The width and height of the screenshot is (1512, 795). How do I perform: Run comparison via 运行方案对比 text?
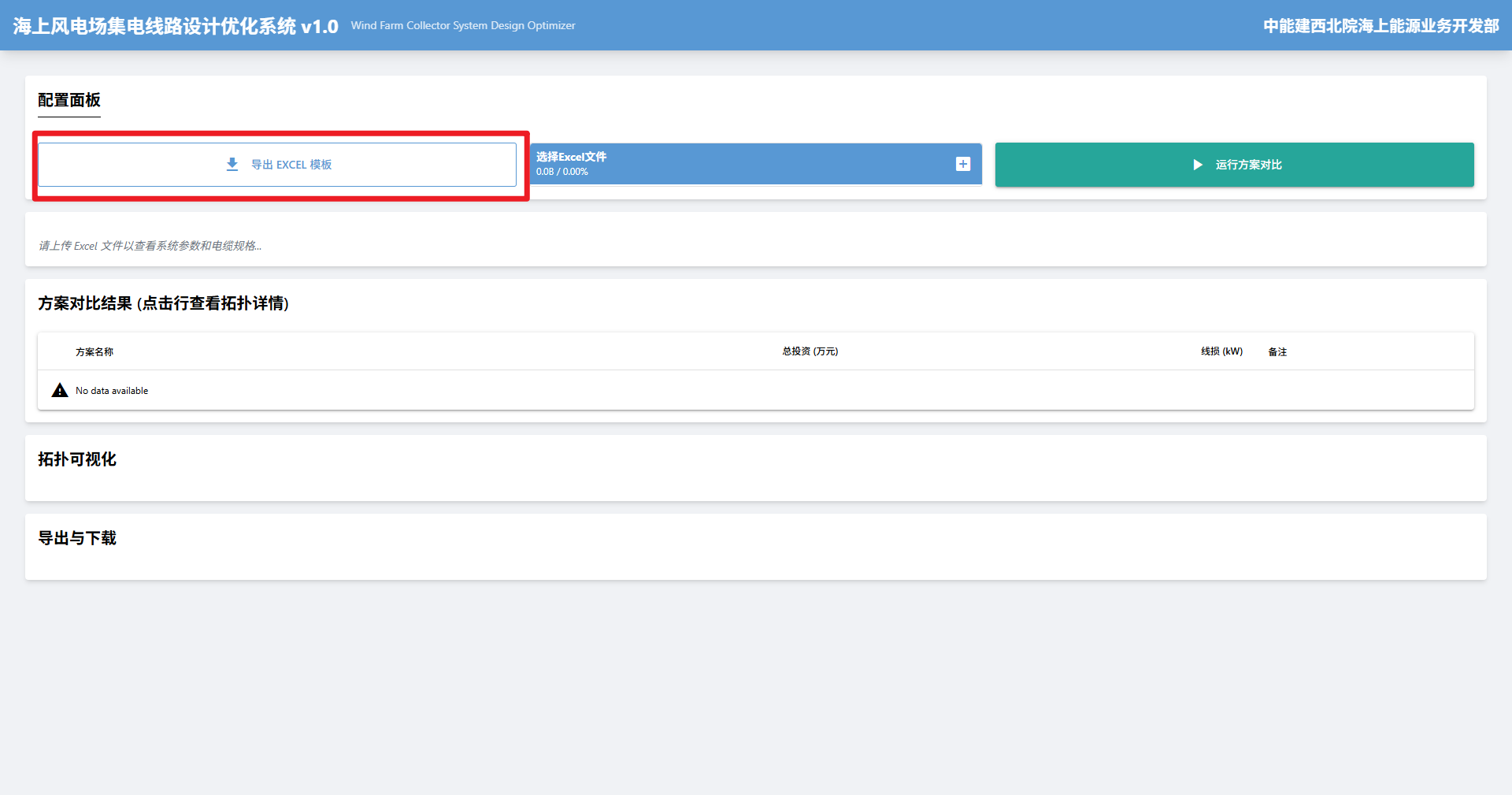[x=1248, y=165]
